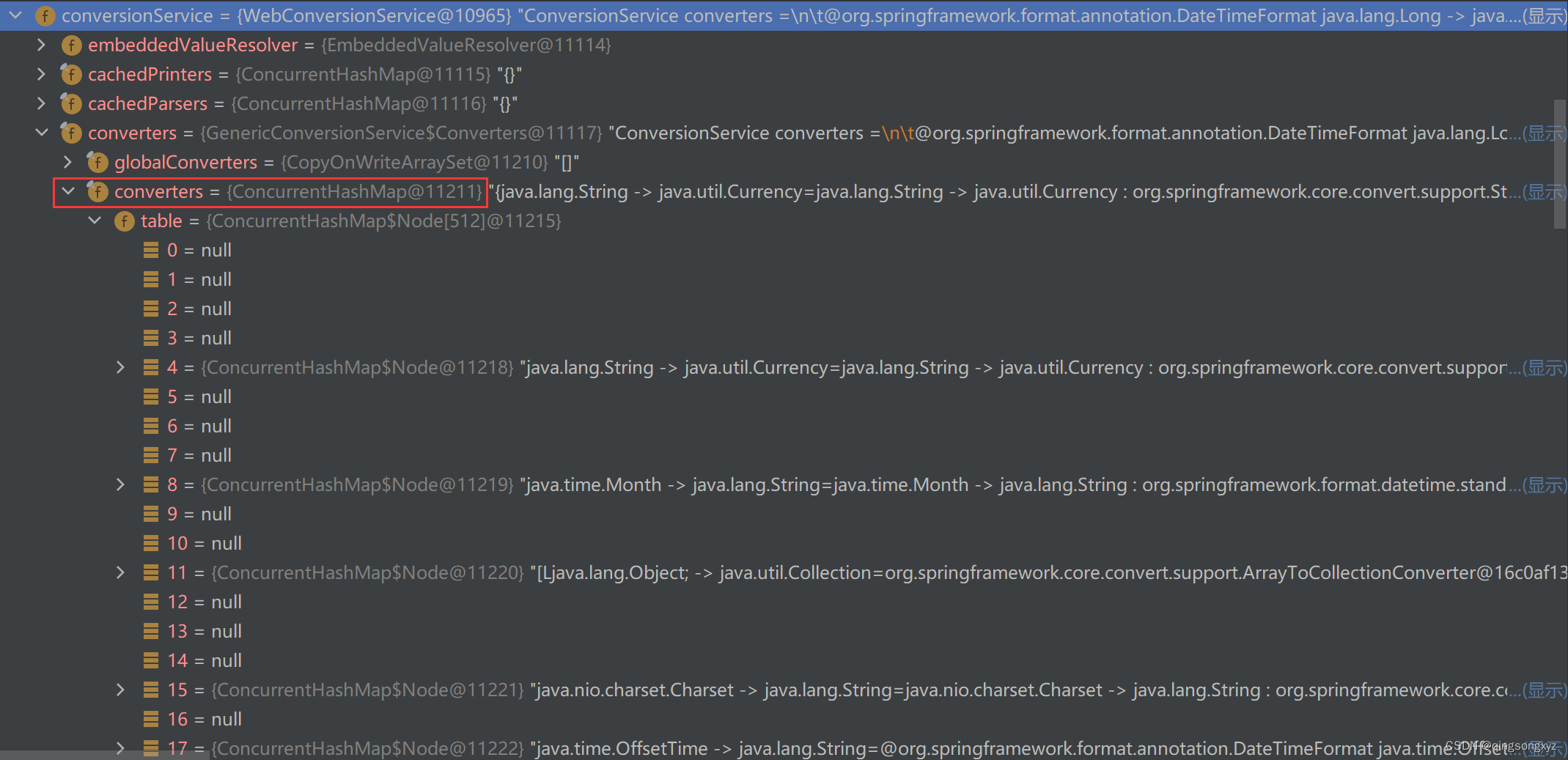Click the array element icon of entry 13
1568x760 pixels.
coord(151,631)
